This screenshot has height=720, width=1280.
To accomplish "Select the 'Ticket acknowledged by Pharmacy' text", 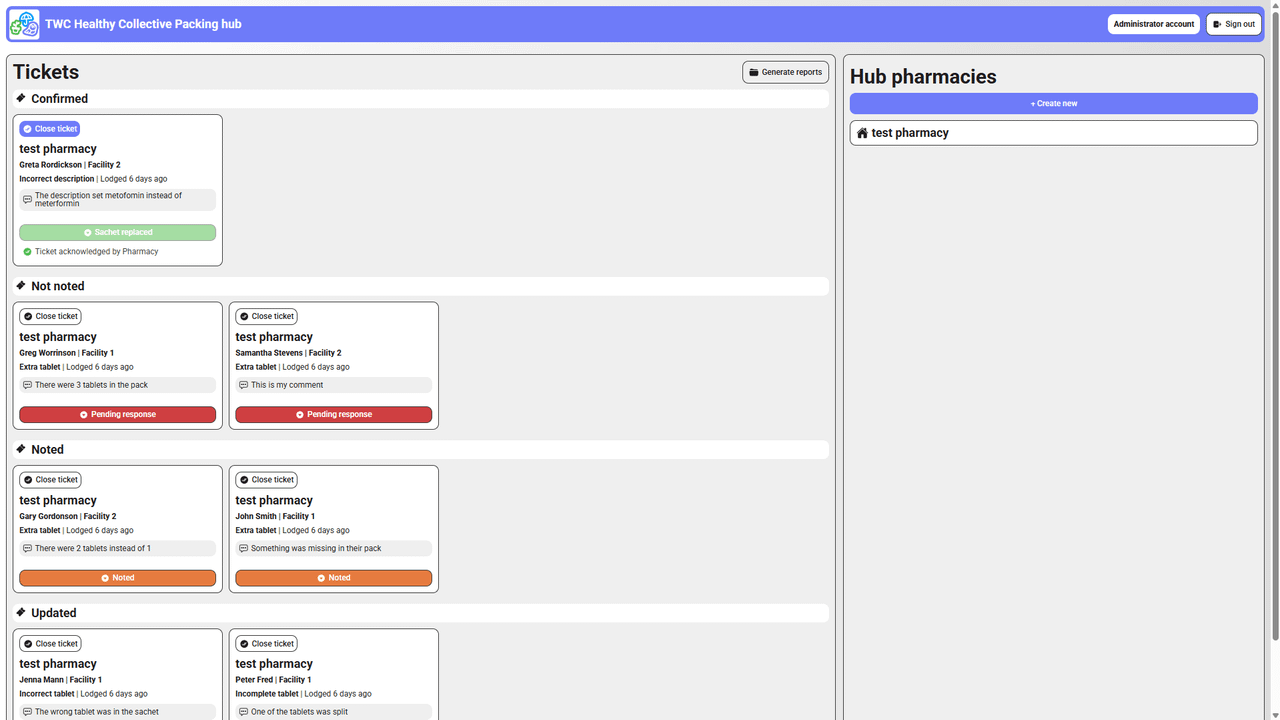I will [x=97, y=252].
